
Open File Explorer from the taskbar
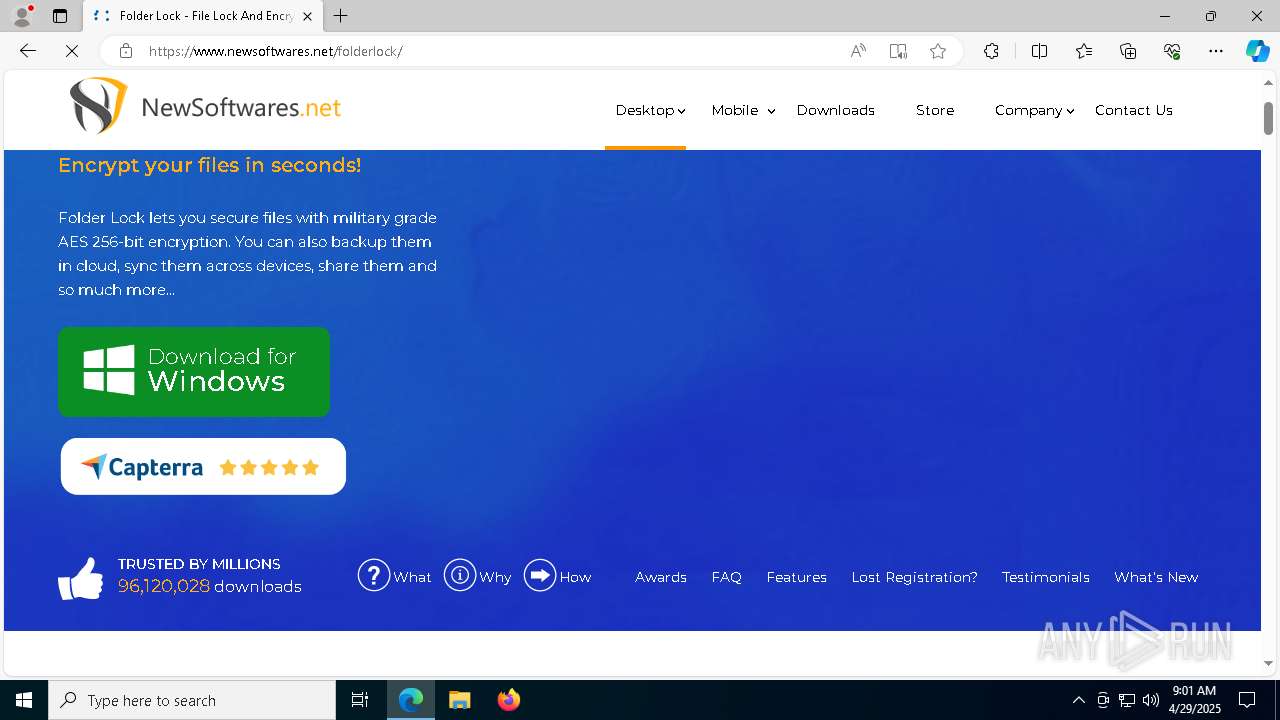[x=459, y=700]
